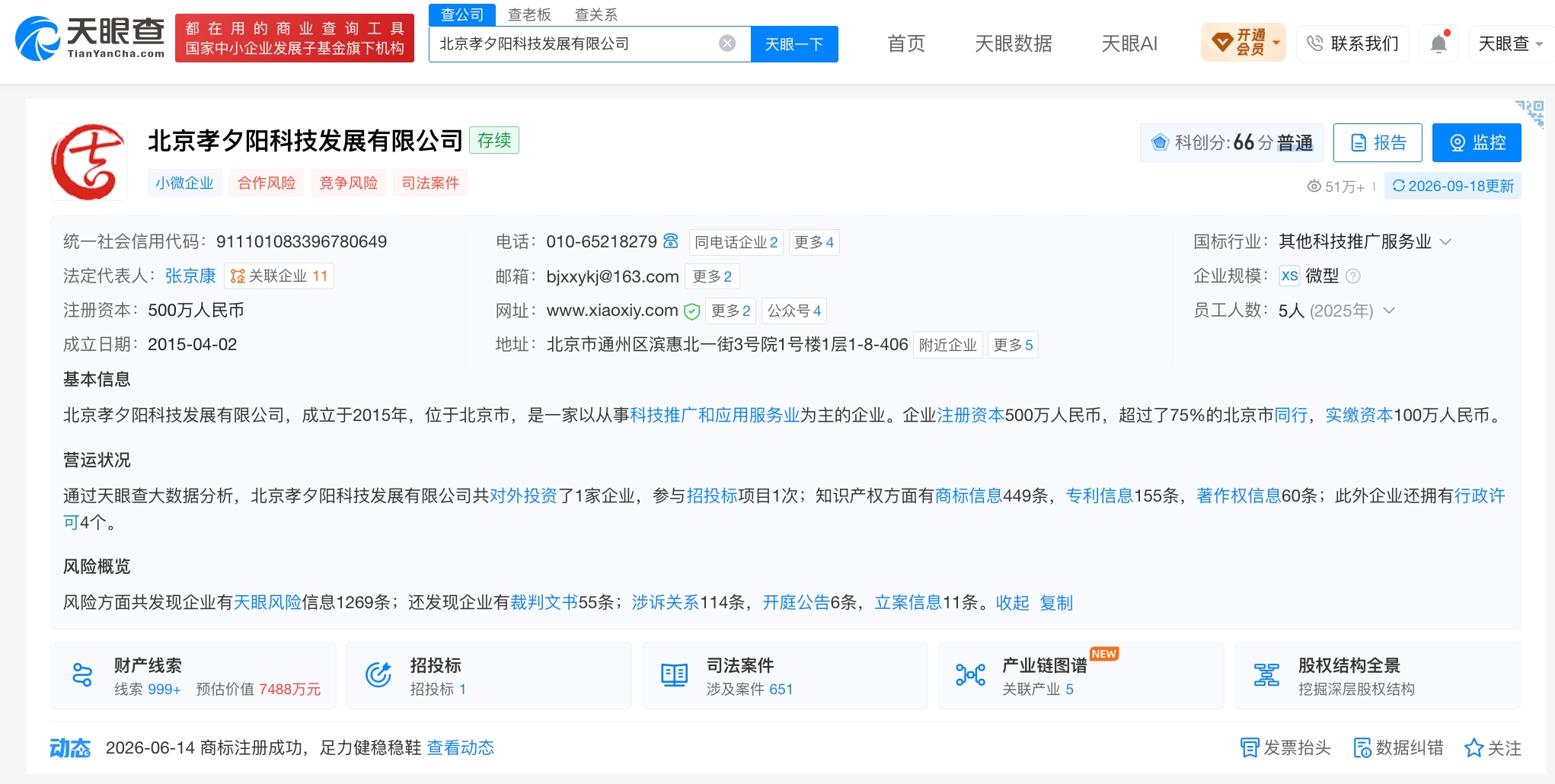The image size is (1555, 784).
Task: Click the 司法案件 card icon
Action: point(674,675)
